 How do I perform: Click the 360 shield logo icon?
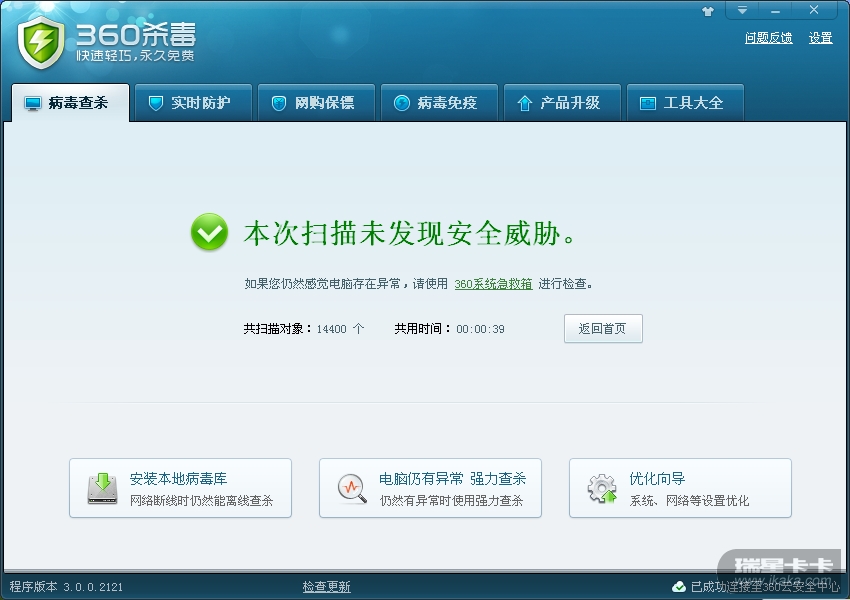click(41, 42)
